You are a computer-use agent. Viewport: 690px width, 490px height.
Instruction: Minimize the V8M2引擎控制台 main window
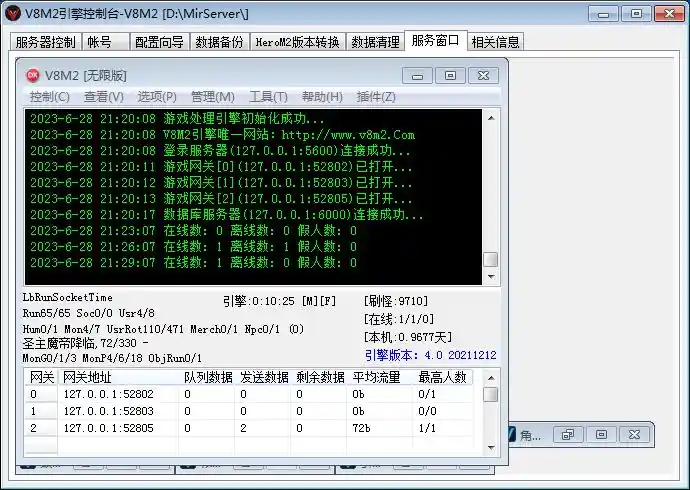coord(603,14)
